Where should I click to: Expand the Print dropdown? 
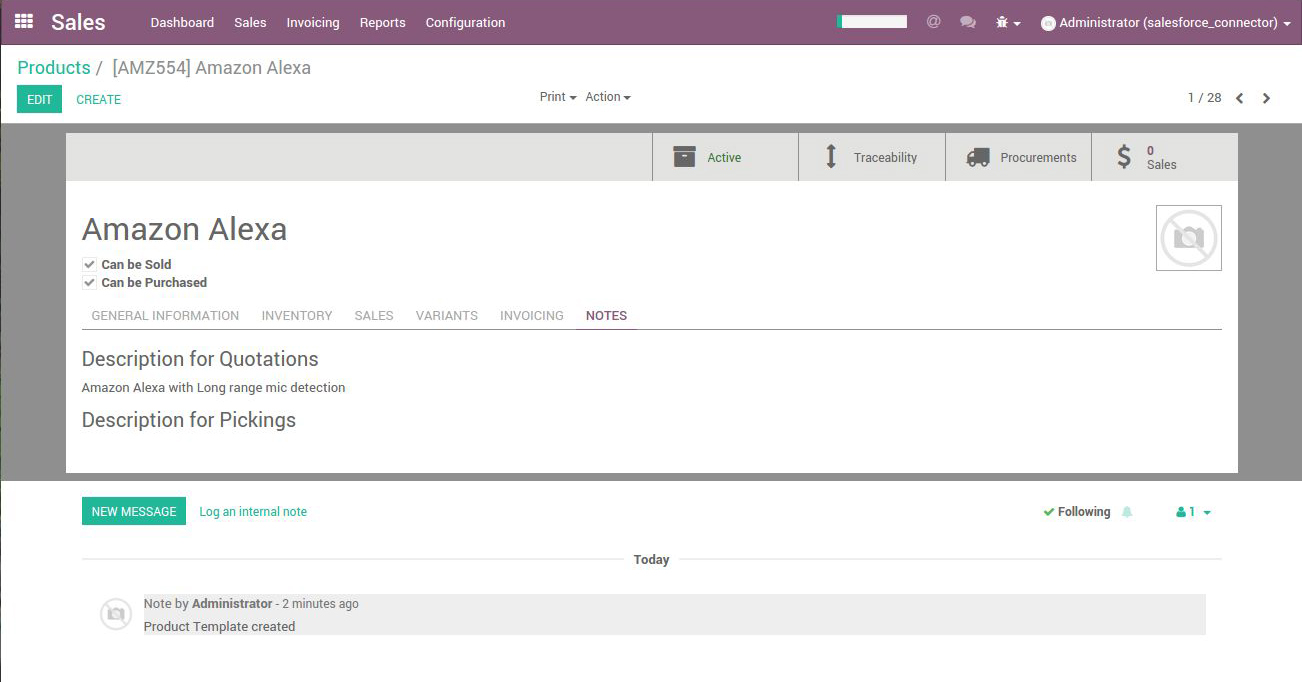[558, 97]
